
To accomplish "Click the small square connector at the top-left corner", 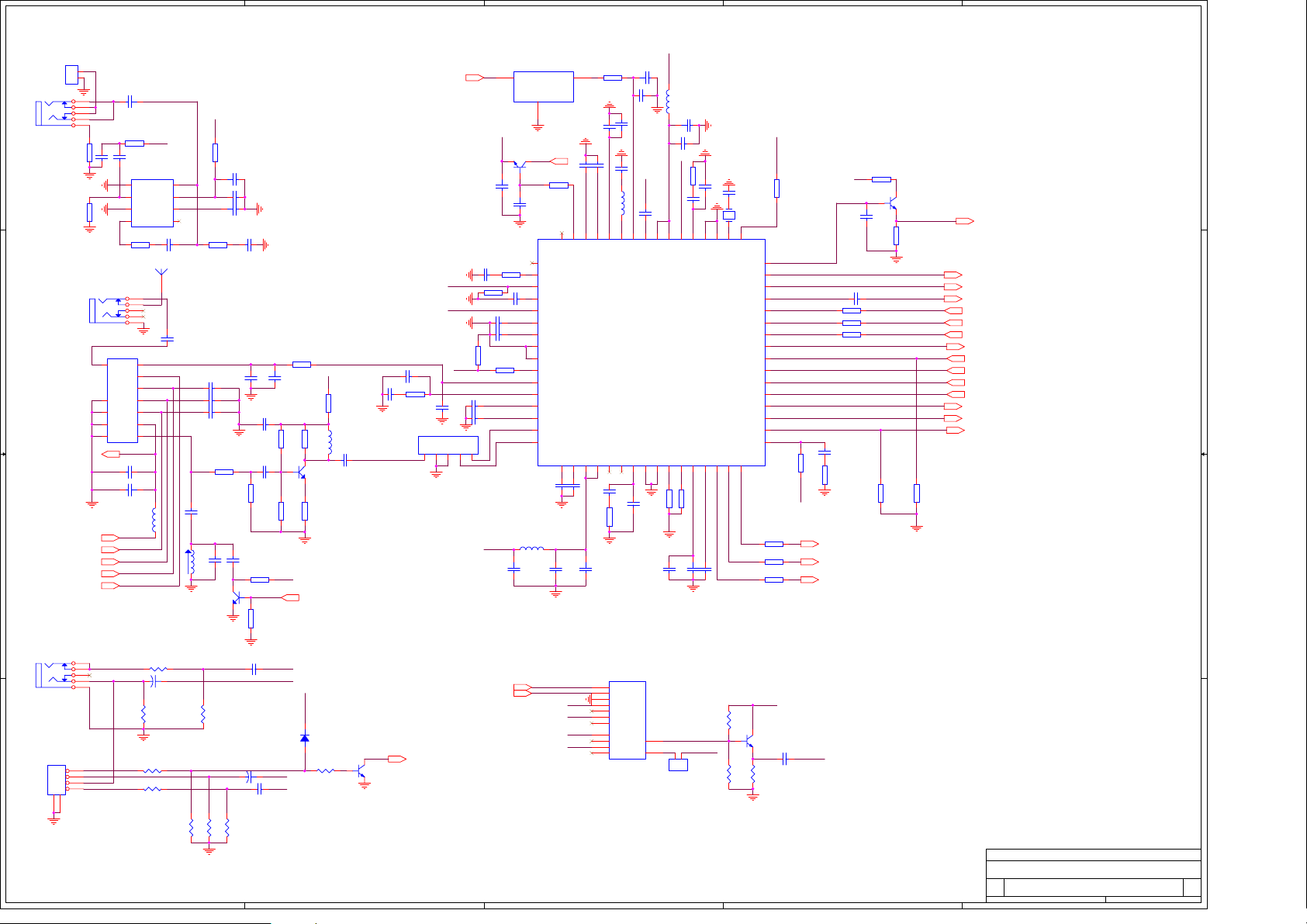I will pos(72,74).
